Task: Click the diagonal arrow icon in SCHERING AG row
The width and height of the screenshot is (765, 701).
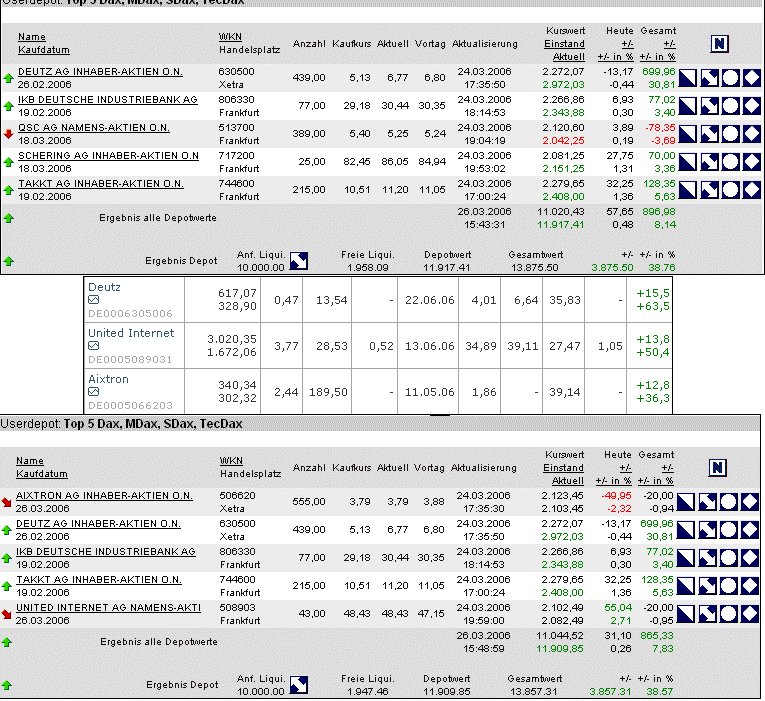Action: (709, 162)
